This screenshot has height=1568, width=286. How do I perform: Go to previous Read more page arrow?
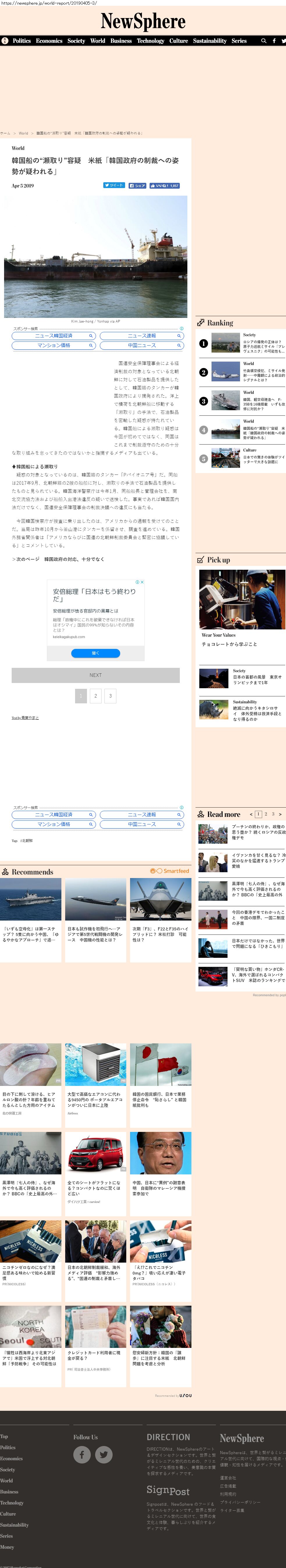coord(251,814)
